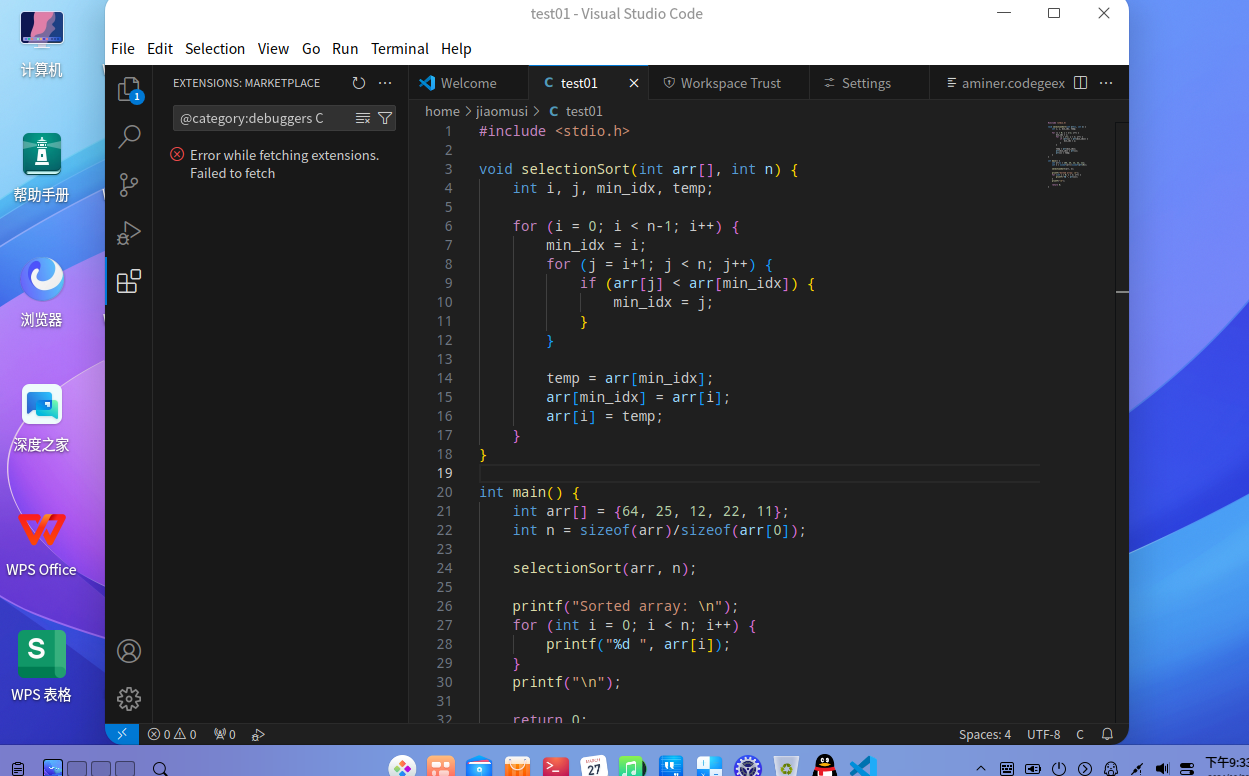Open the Explorer view in activity bar

[x=129, y=90]
